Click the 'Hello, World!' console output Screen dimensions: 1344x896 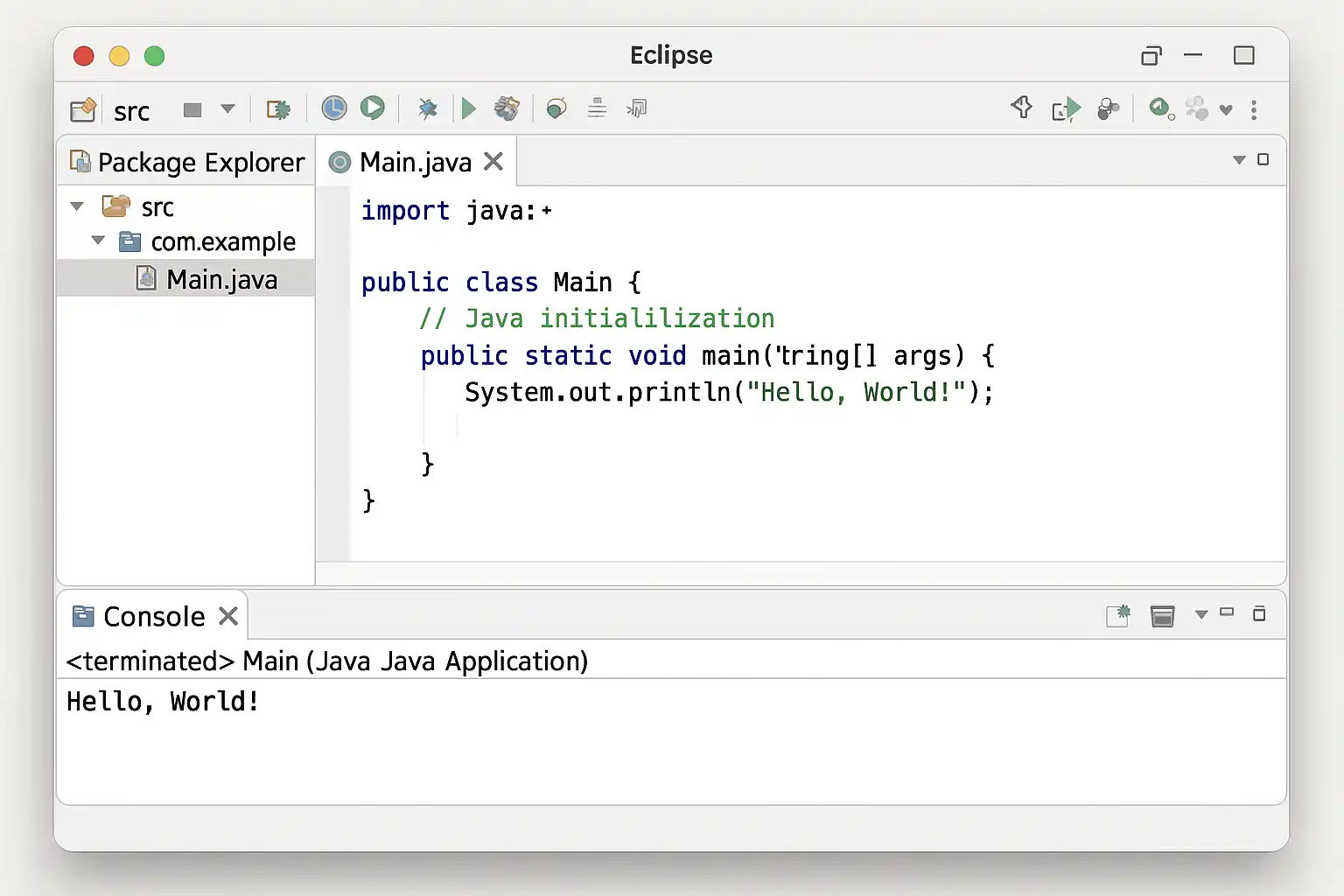(x=163, y=702)
